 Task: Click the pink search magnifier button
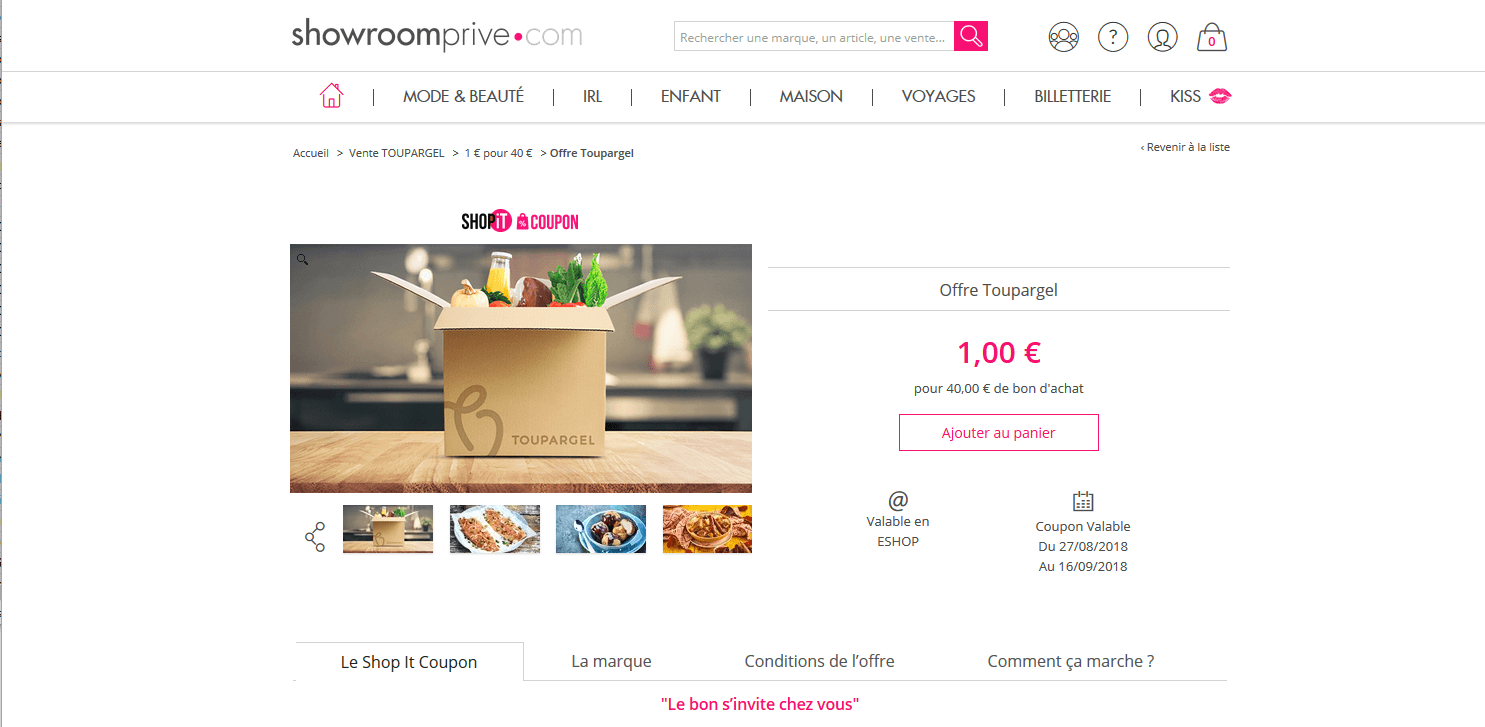pyautogui.click(x=970, y=37)
